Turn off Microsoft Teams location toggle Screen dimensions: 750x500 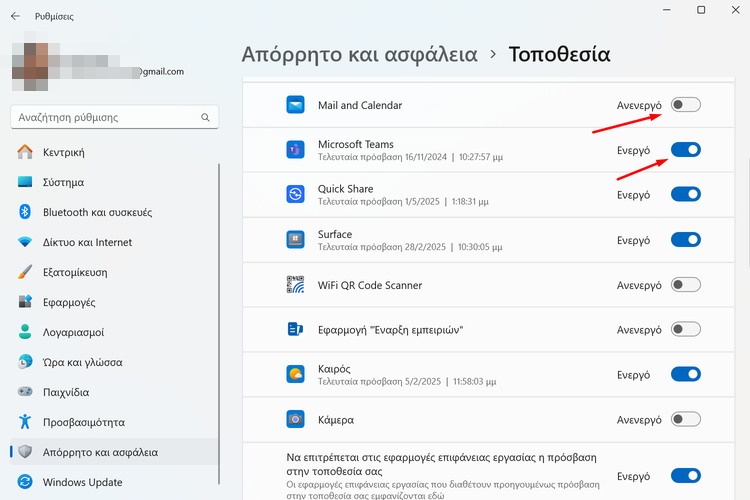pos(685,150)
